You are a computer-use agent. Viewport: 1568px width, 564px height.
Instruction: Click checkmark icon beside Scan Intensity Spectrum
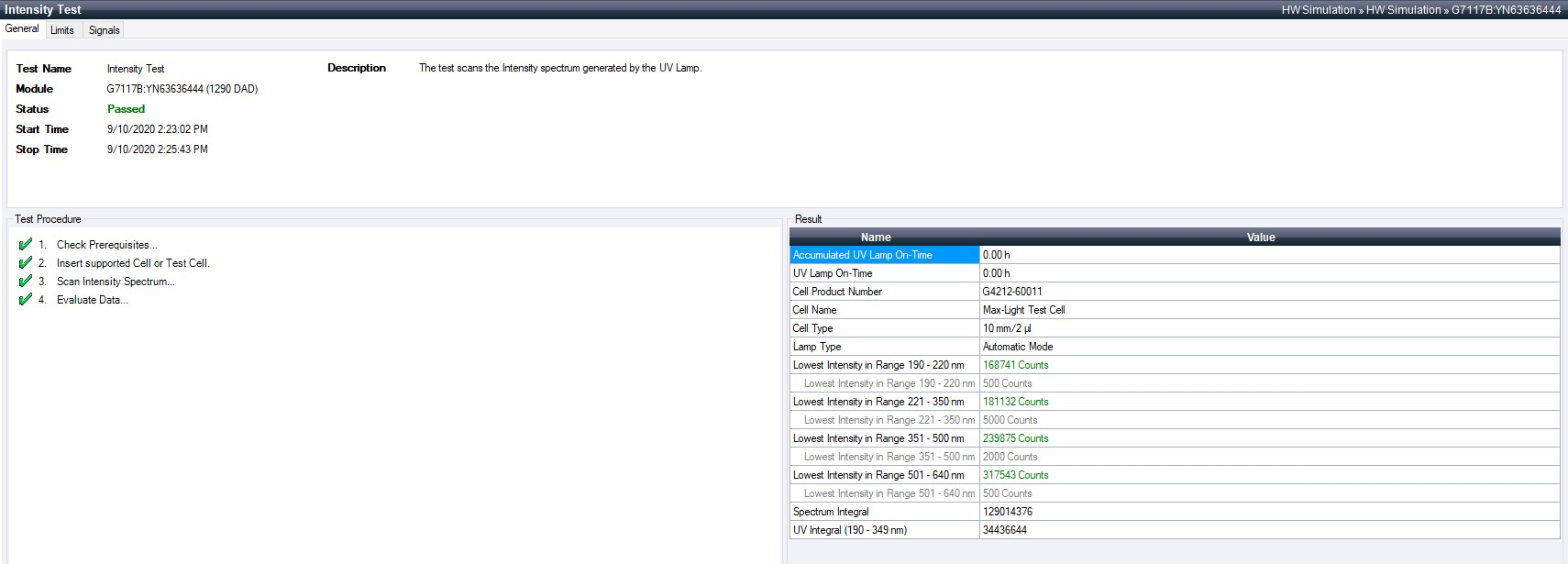coord(26,282)
